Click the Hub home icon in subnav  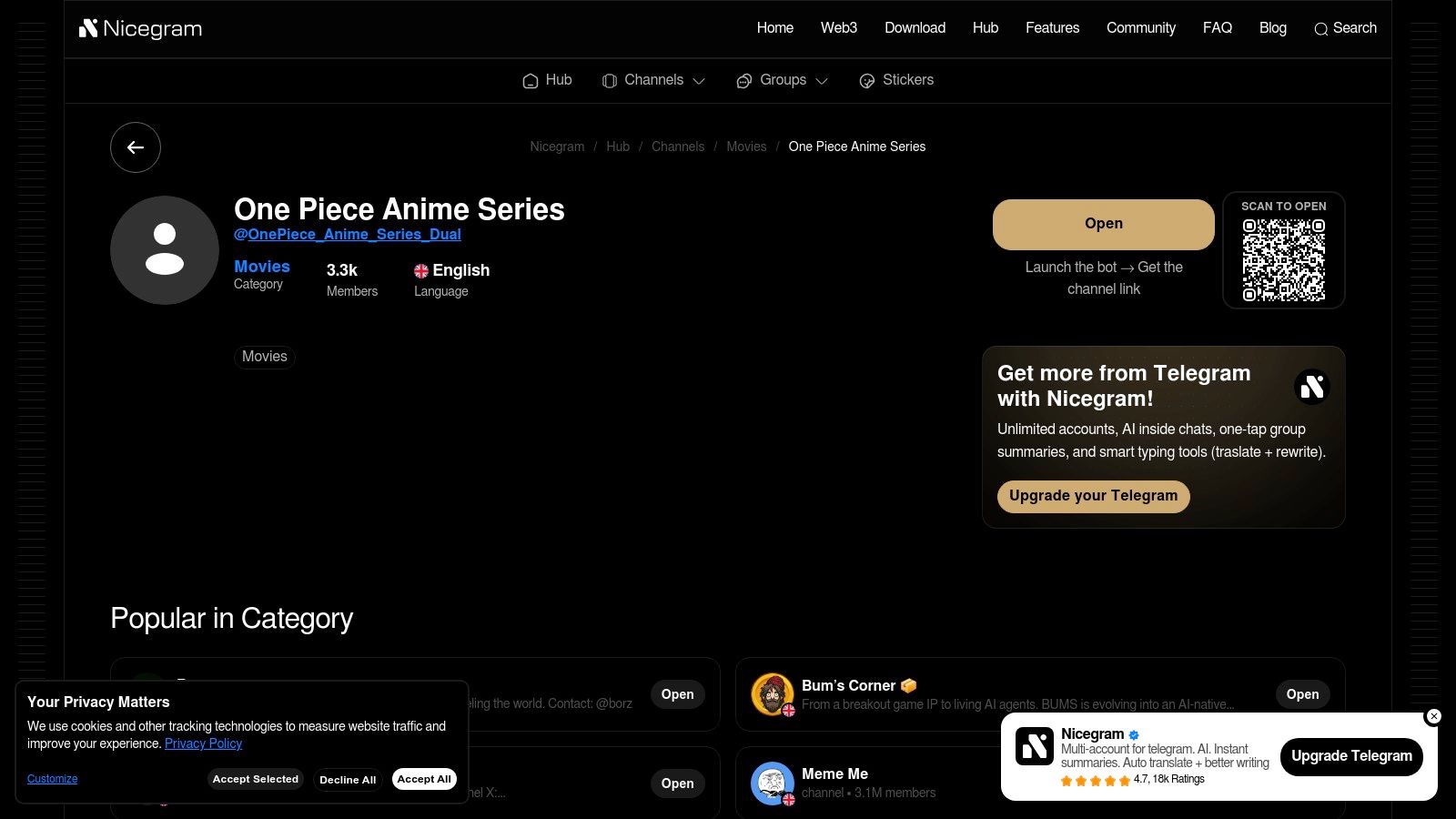pos(531,81)
